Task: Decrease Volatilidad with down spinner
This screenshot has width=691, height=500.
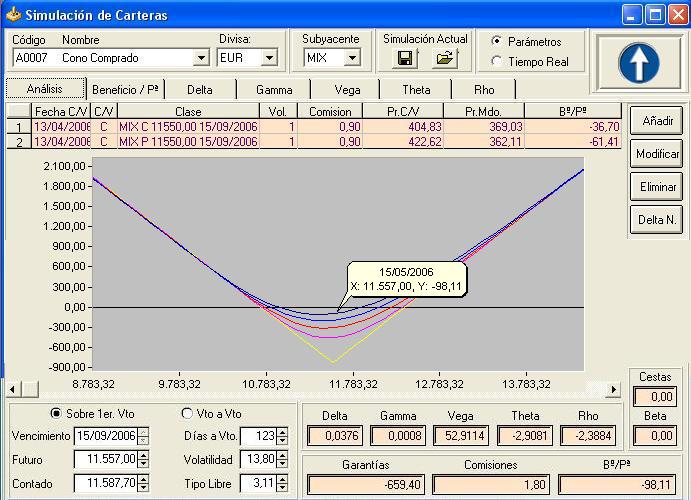Action: [282, 463]
